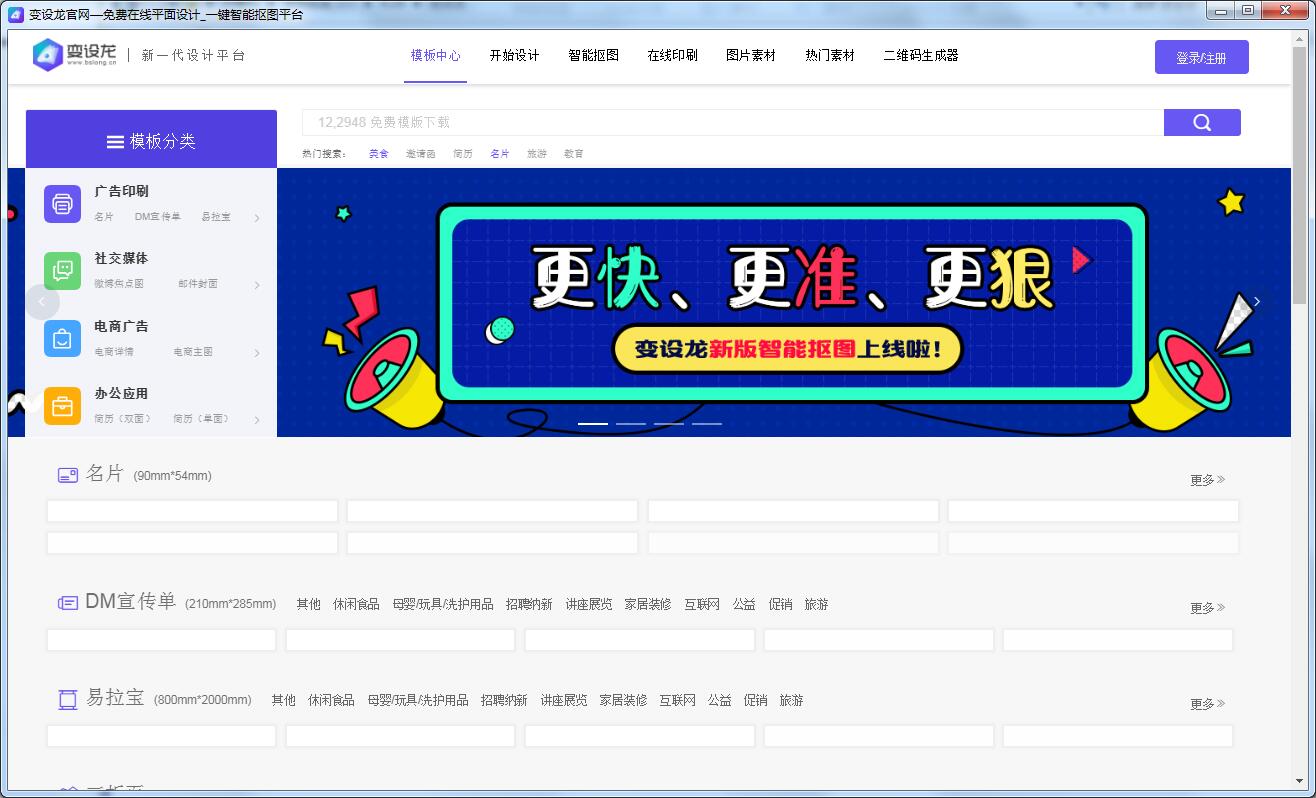Filter 易拉宝 templates by 招聘纳新

point(503,700)
